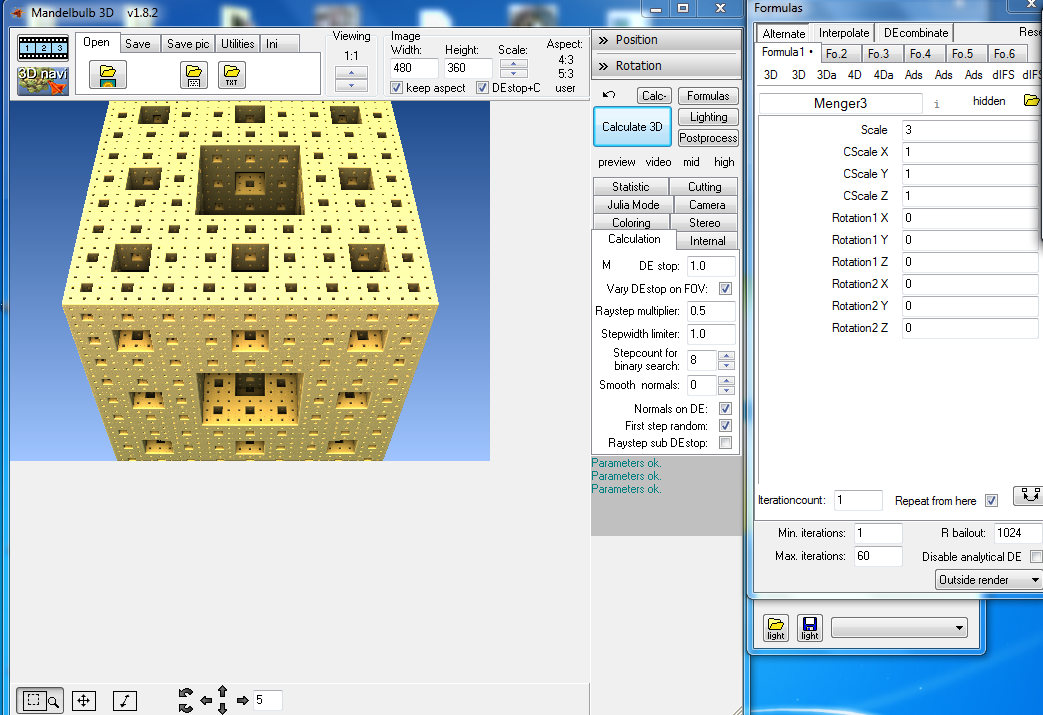Click the Julia Mode button
The width and height of the screenshot is (1043, 715).
tap(633, 205)
